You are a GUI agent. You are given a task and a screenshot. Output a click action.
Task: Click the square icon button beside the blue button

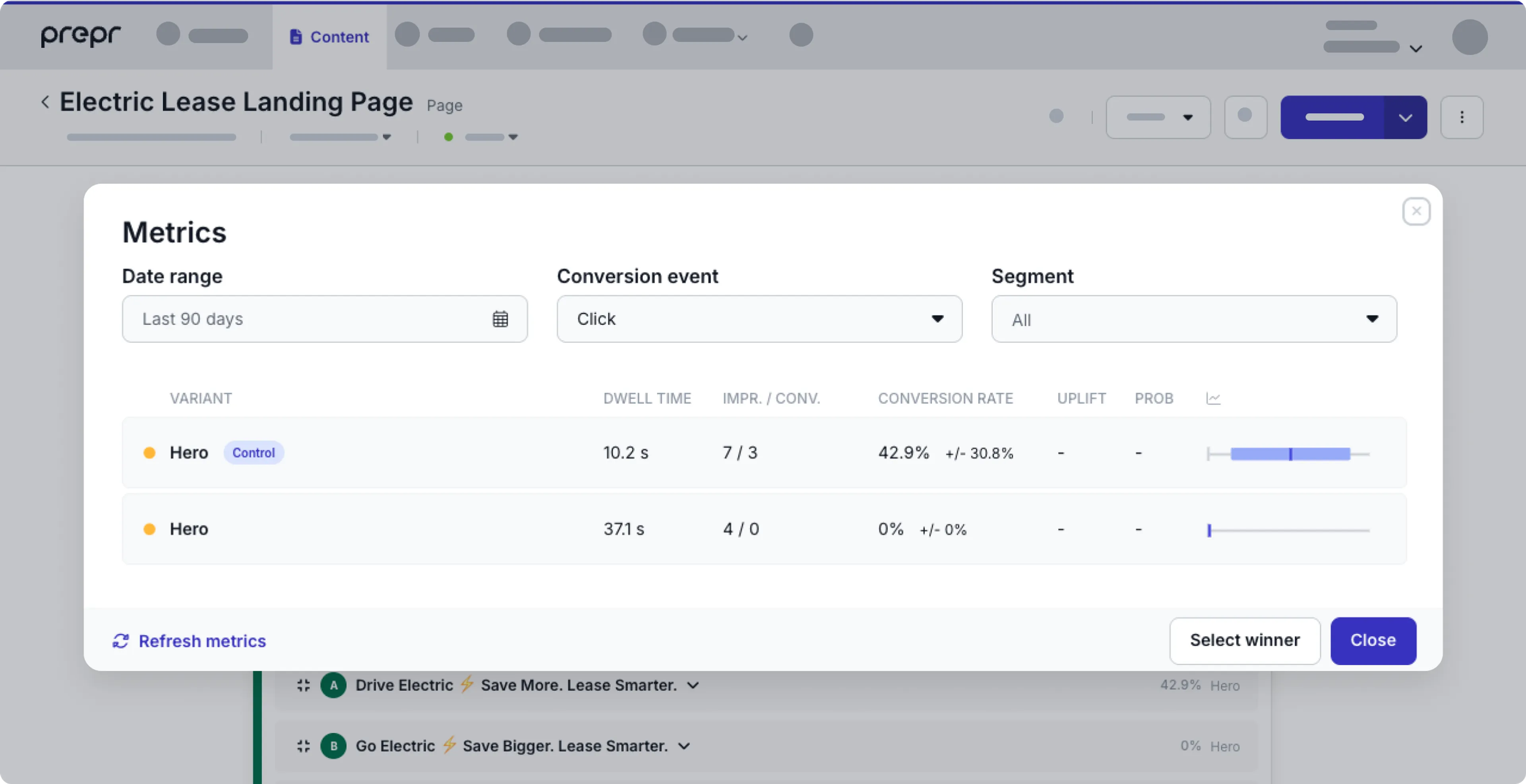(1245, 117)
